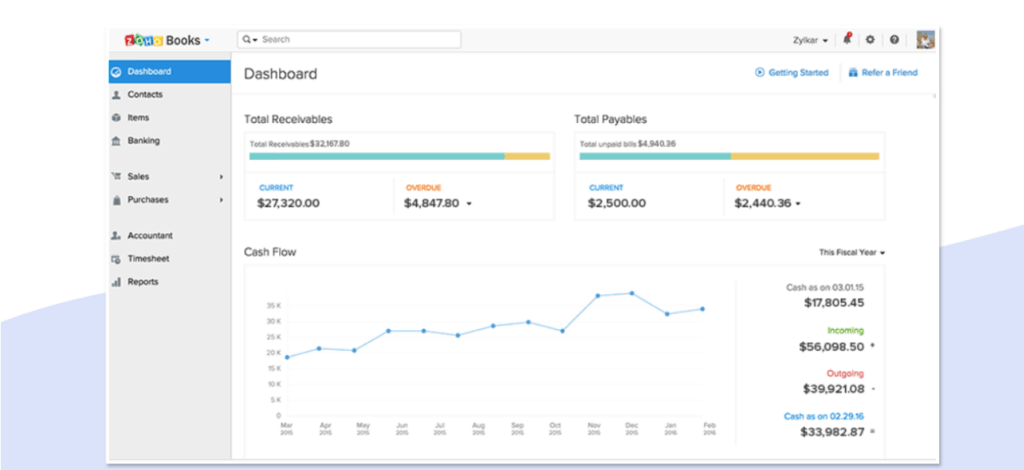Click the Refer a Friend gift icon
1024x470 pixels.
coord(853,72)
